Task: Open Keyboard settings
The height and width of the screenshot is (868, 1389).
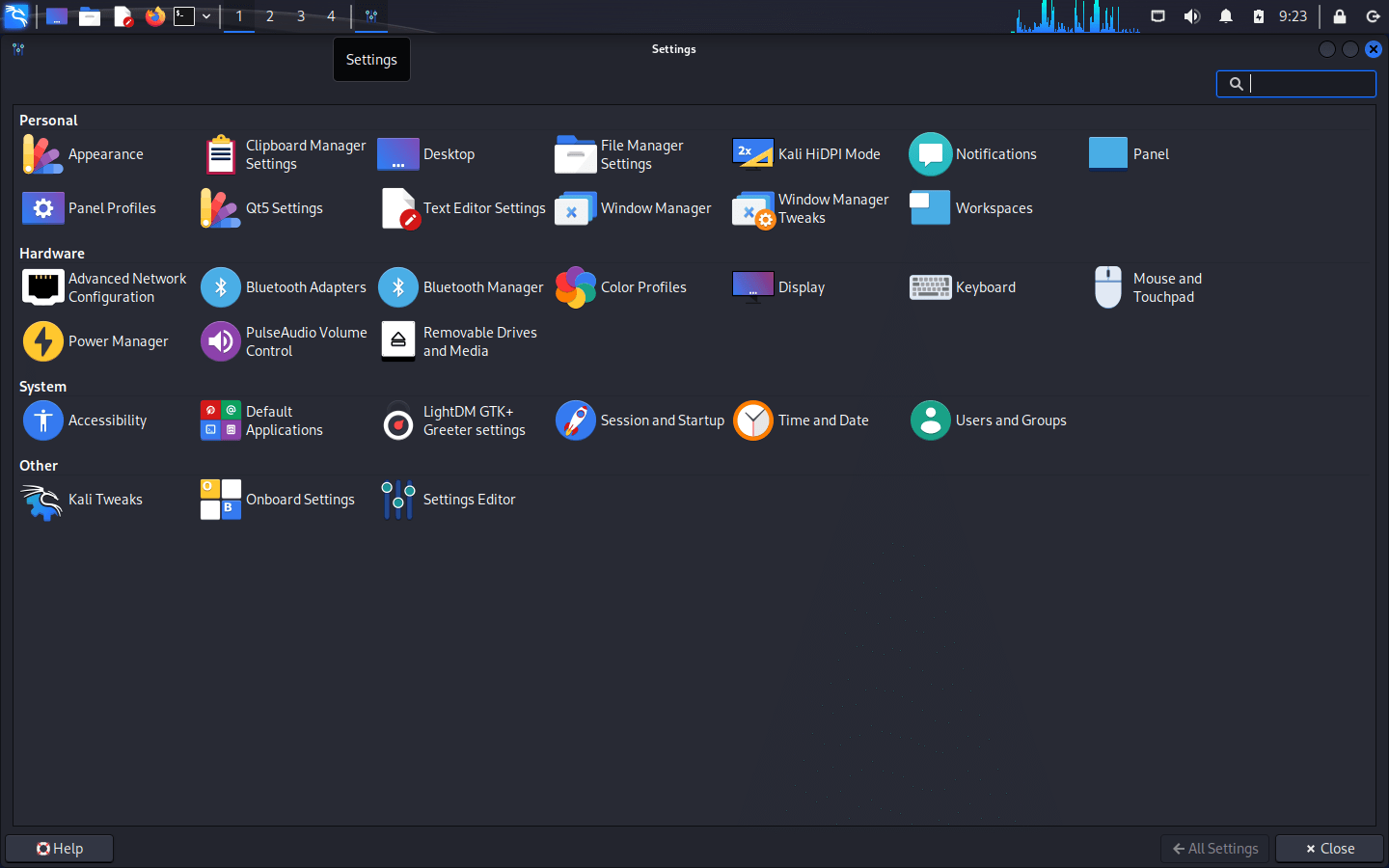Action: coord(963,287)
